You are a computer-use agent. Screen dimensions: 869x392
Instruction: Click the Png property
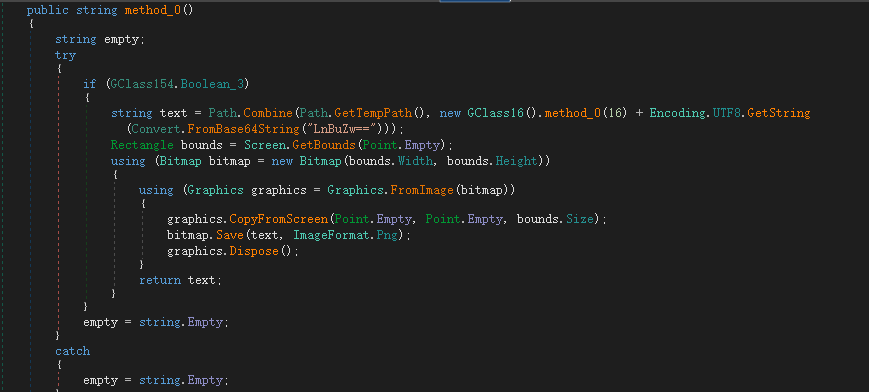coord(386,235)
